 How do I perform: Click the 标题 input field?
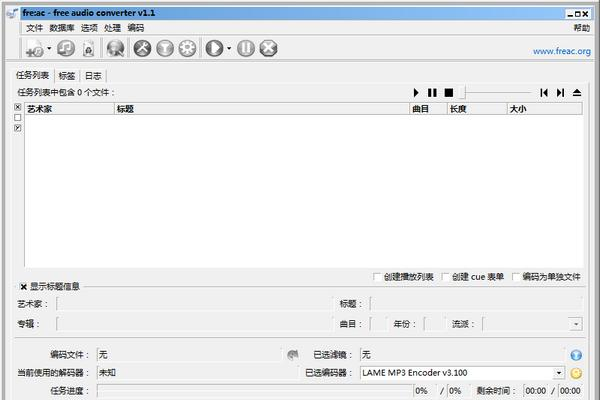click(476, 304)
